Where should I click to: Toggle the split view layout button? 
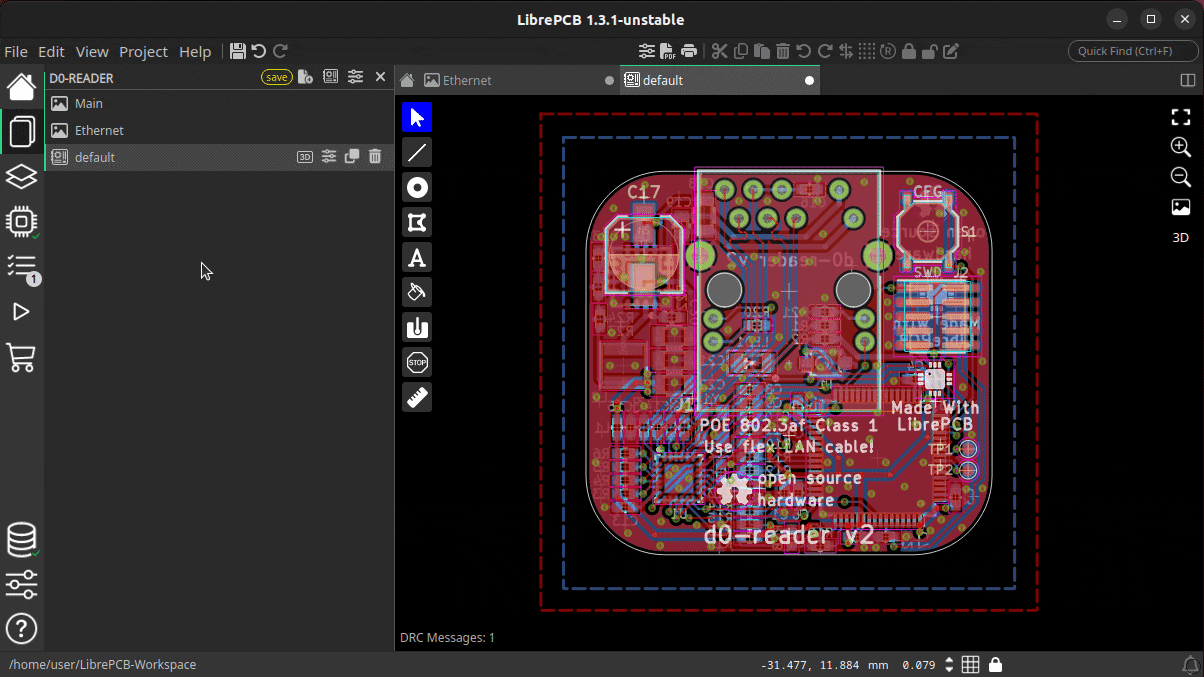click(1188, 80)
